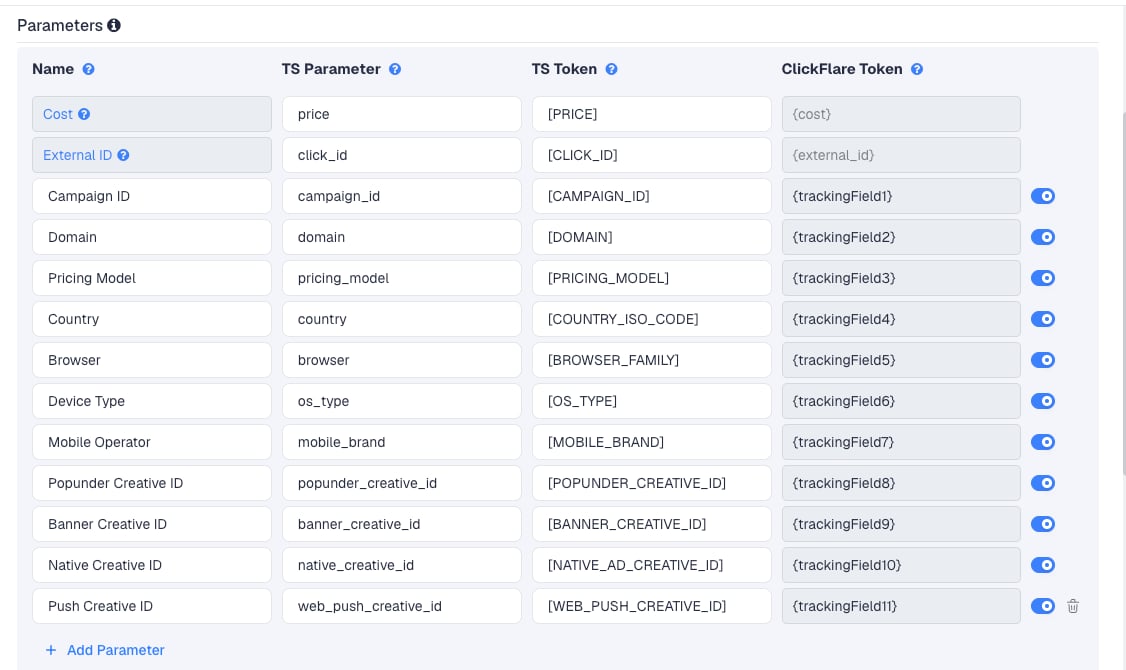Disable the Pricing Model tracking switch

click(1043, 278)
